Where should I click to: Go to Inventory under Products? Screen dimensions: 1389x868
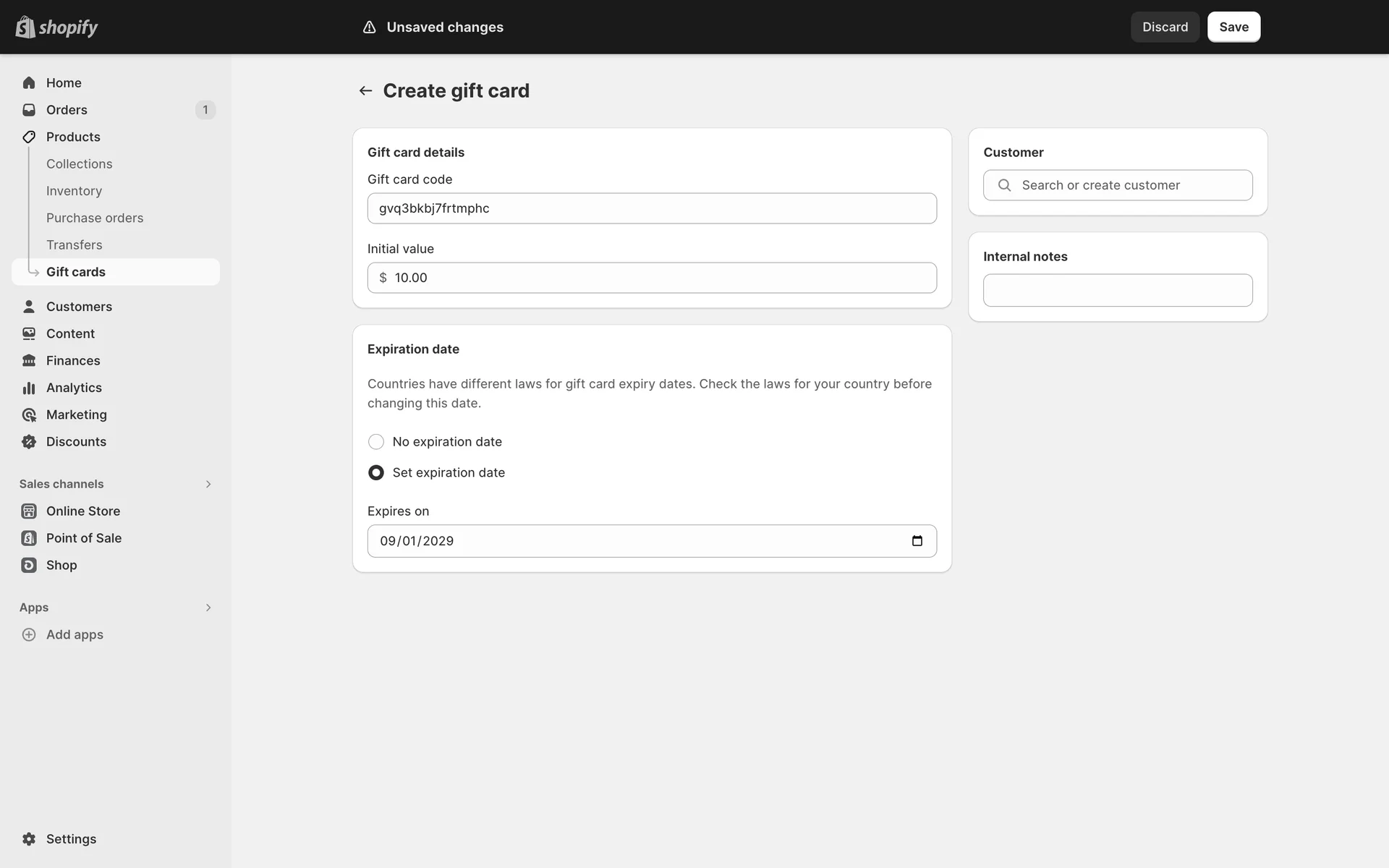[74, 191]
